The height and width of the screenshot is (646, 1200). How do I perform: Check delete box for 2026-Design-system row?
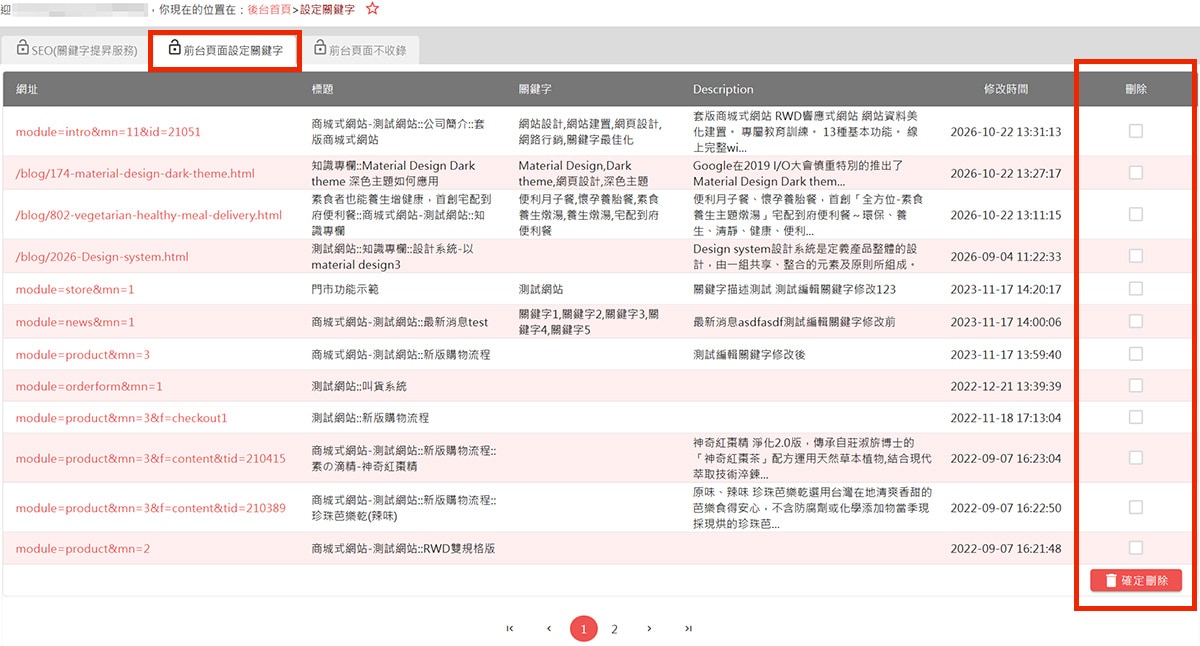(1135, 256)
